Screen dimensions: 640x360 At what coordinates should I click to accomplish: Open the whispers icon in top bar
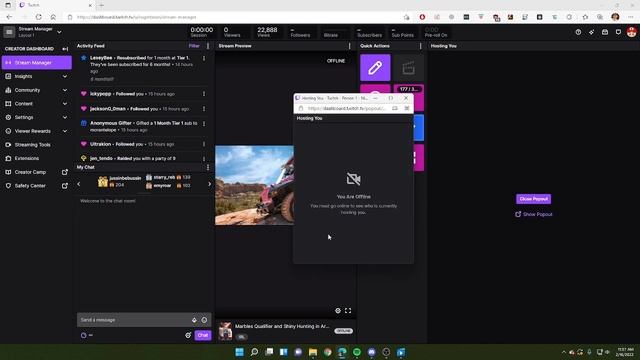(x=618, y=32)
